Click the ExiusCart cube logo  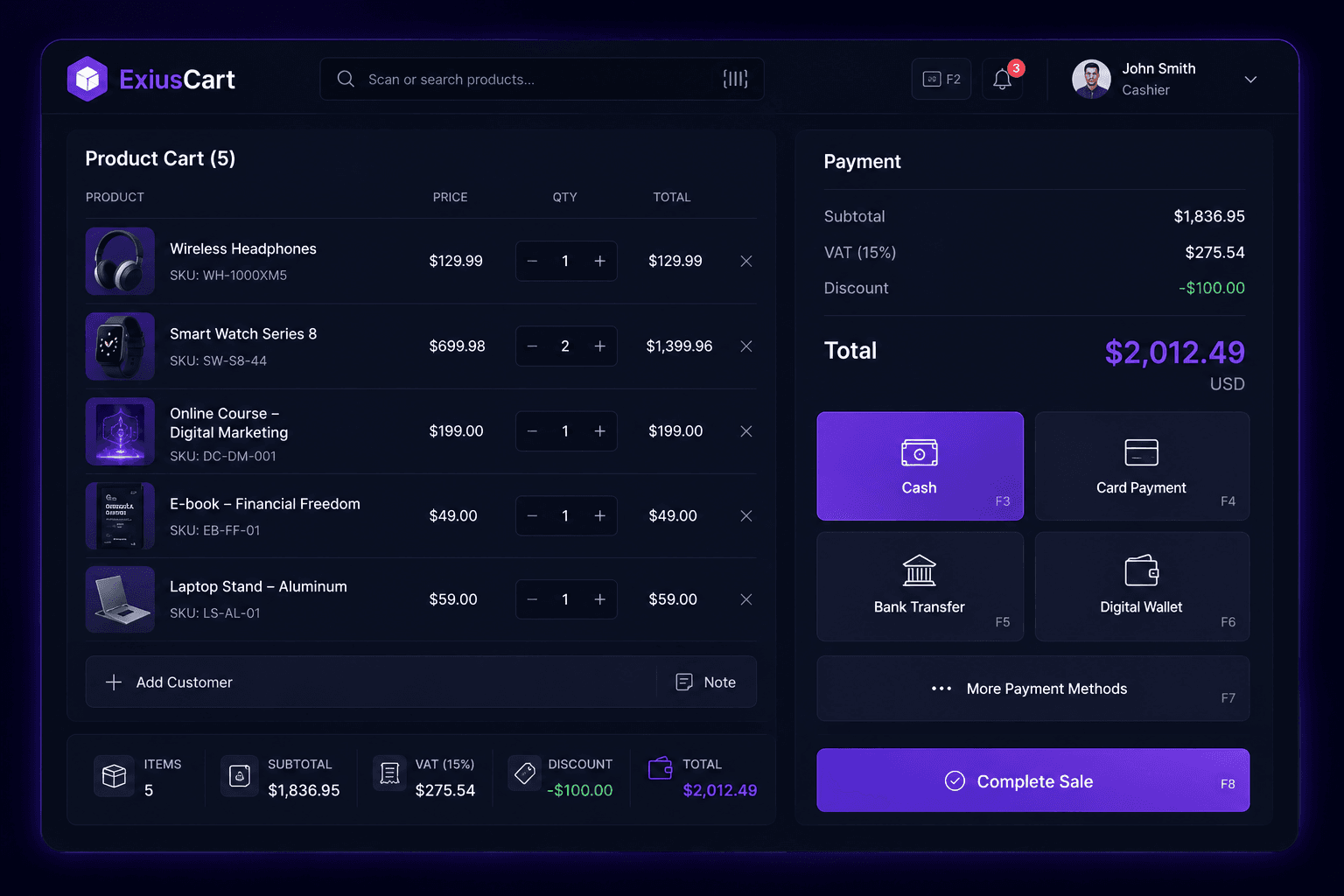coord(87,79)
